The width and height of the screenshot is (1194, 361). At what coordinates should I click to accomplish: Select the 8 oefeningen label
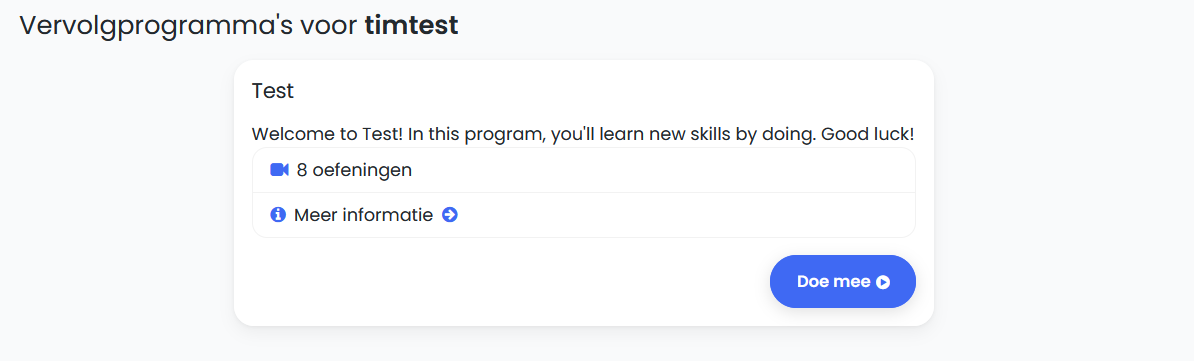pyautogui.click(x=354, y=170)
